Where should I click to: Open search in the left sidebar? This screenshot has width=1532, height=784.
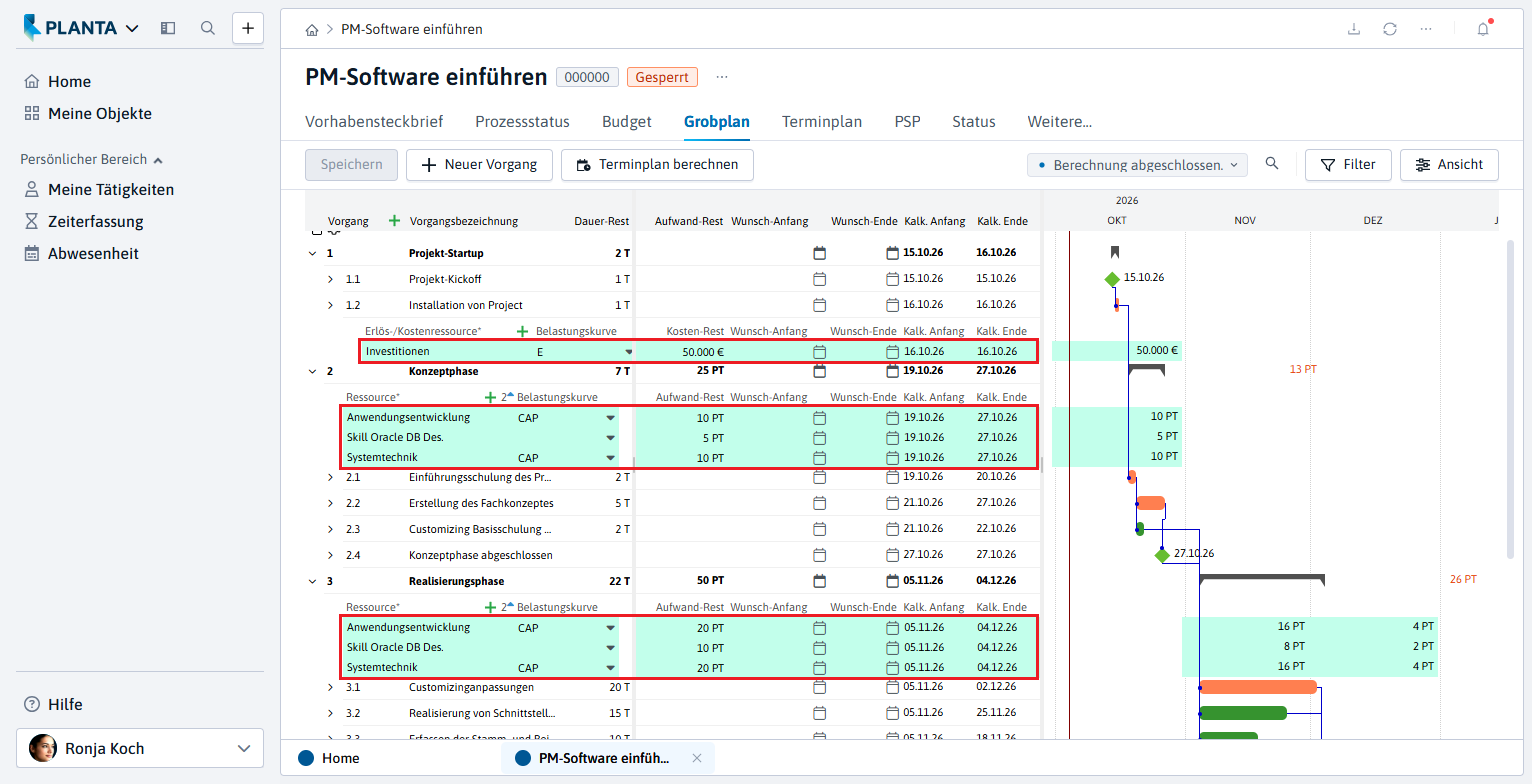point(208,28)
